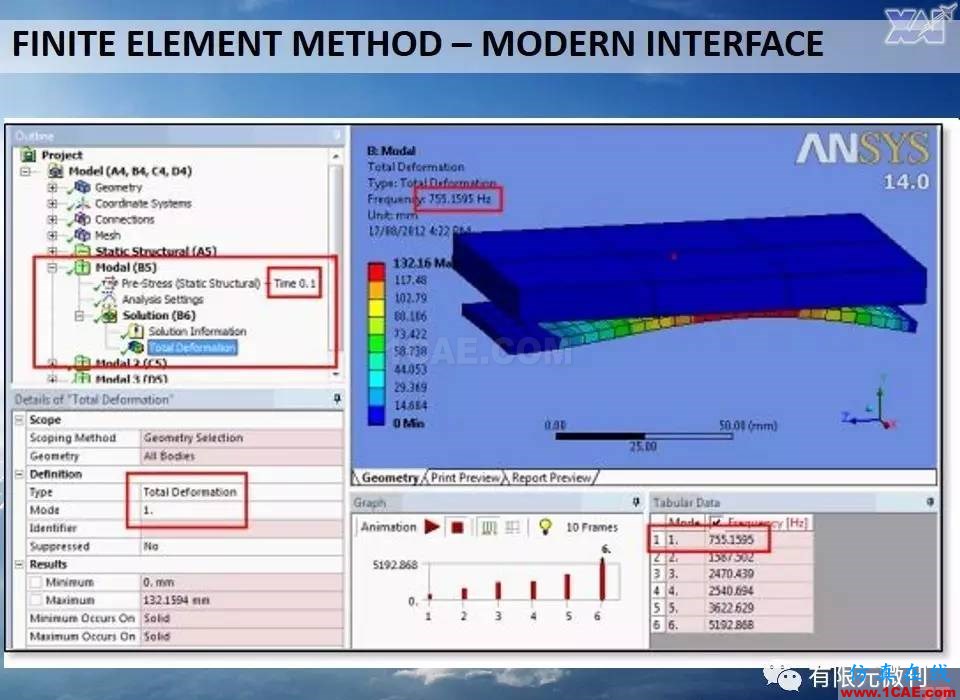
Task: Select table cell 3622.629
Action: point(759,608)
